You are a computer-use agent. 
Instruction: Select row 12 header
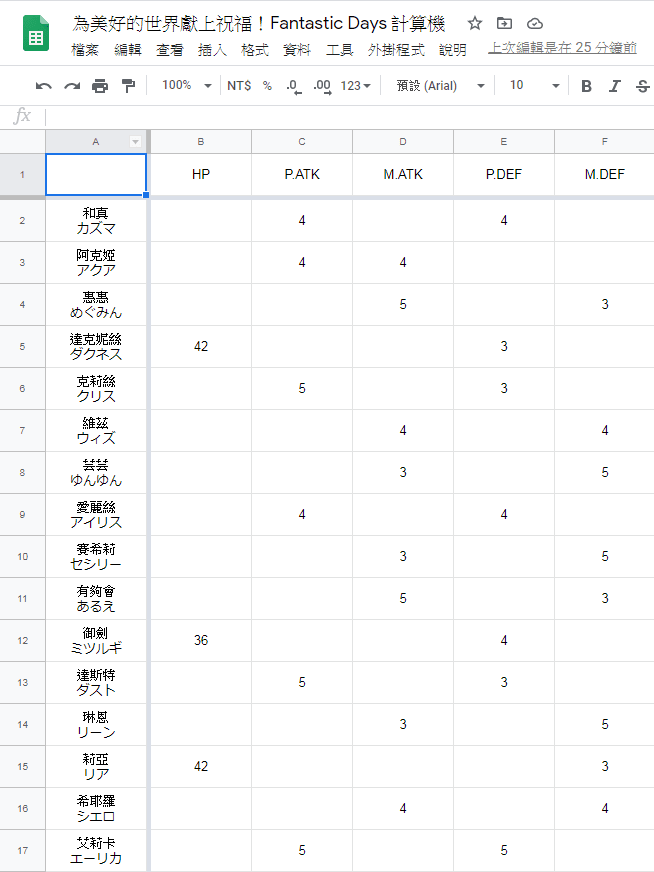(x=22, y=641)
